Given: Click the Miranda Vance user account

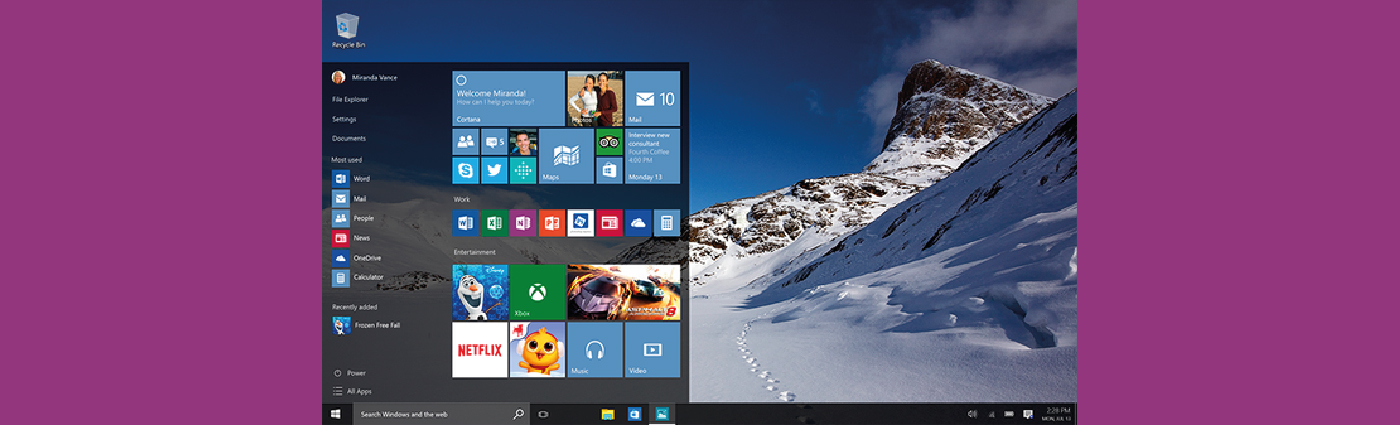Looking at the screenshot, I should click(365, 77).
